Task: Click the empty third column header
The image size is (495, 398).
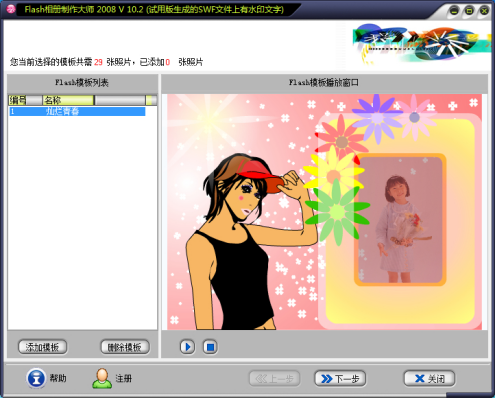Action: click(x=120, y=100)
